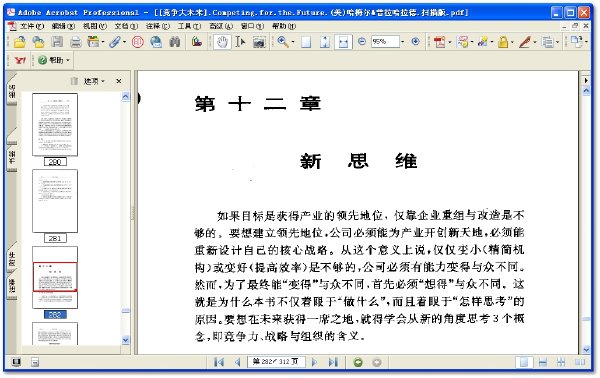Open search with the binoculars icon
The width and height of the screenshot is (600, 378).
coord(175,42)
